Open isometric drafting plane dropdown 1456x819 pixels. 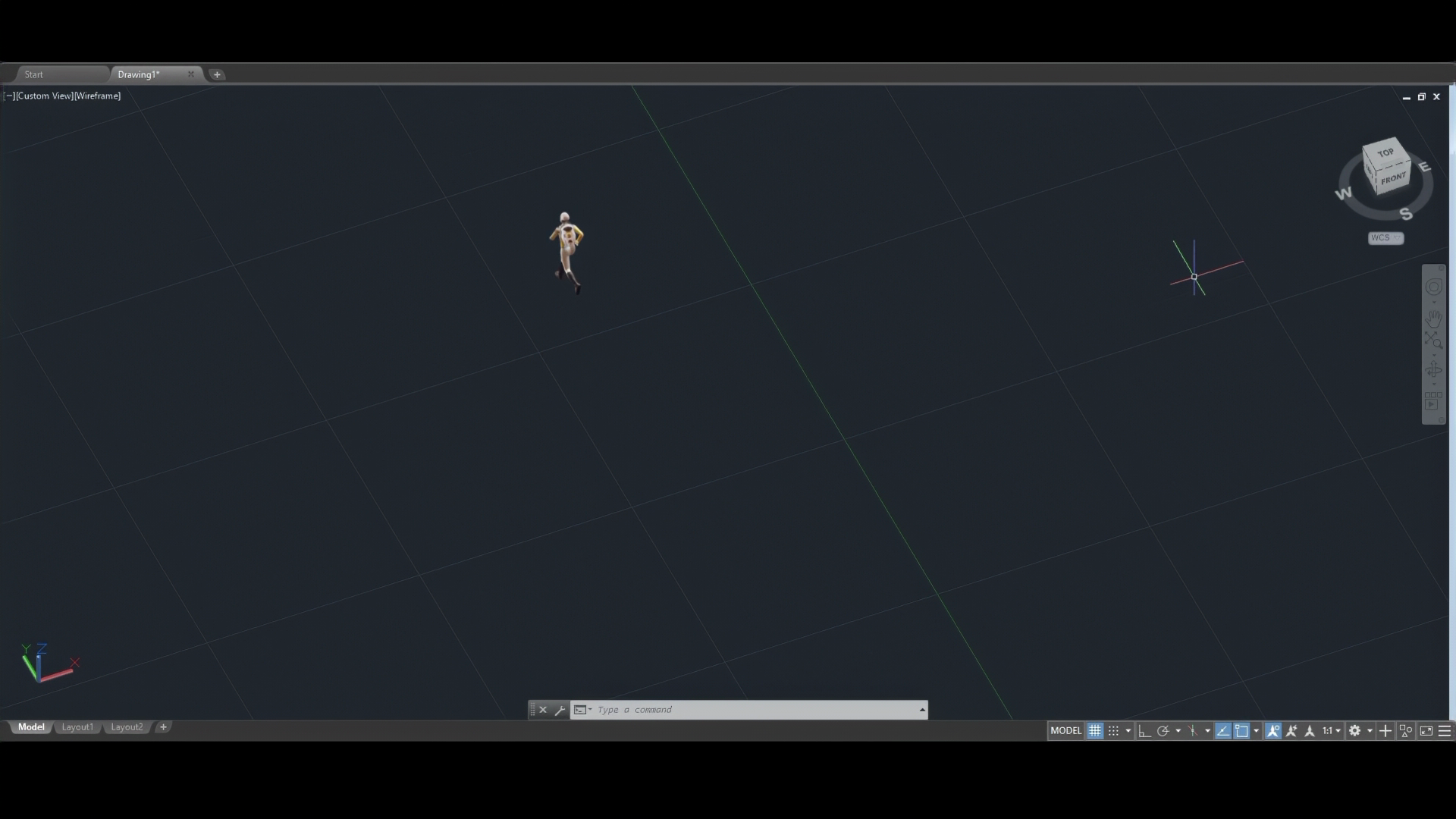[x=1207, y=731]
